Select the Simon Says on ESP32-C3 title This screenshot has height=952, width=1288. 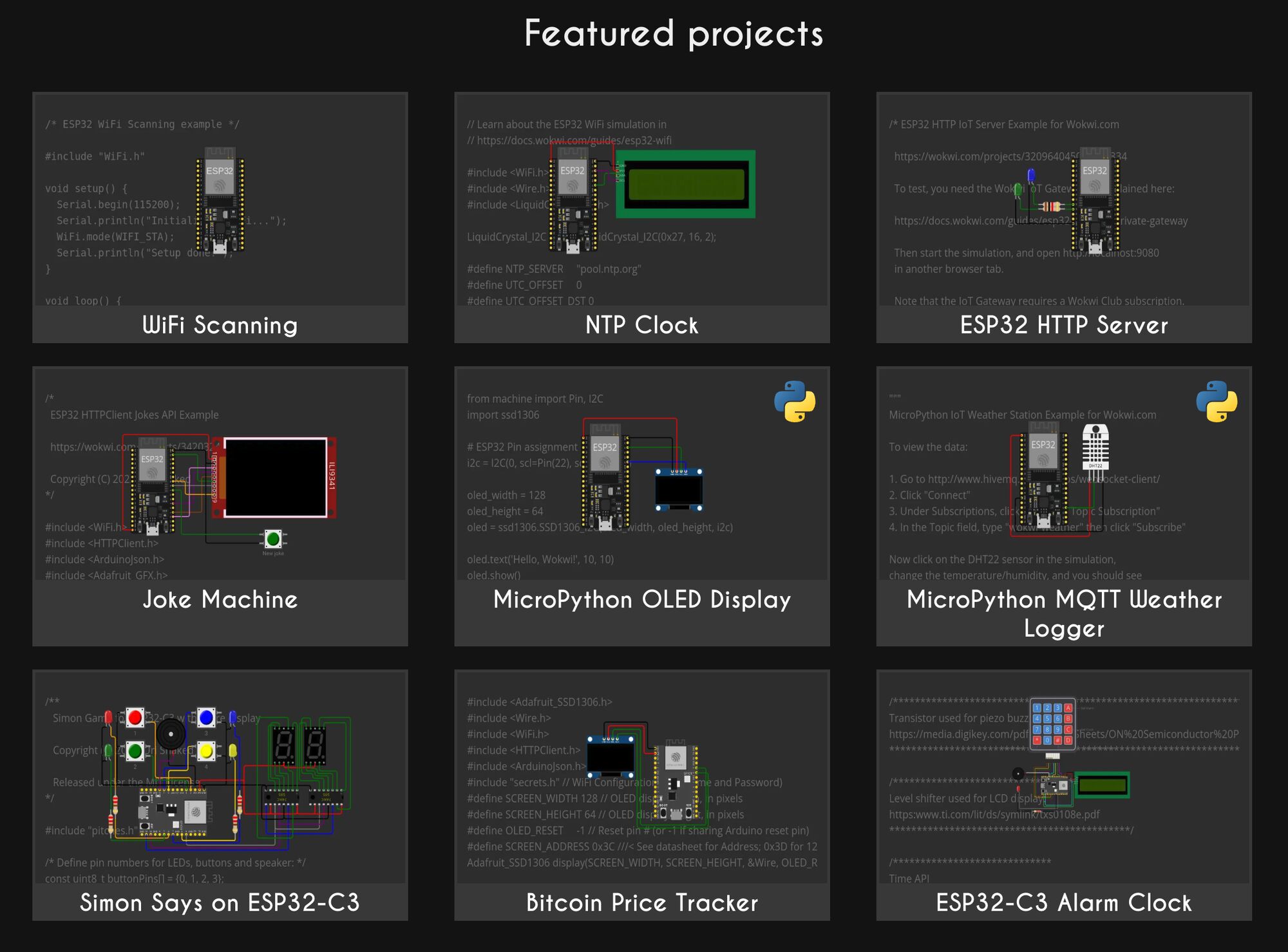(220, 902)
